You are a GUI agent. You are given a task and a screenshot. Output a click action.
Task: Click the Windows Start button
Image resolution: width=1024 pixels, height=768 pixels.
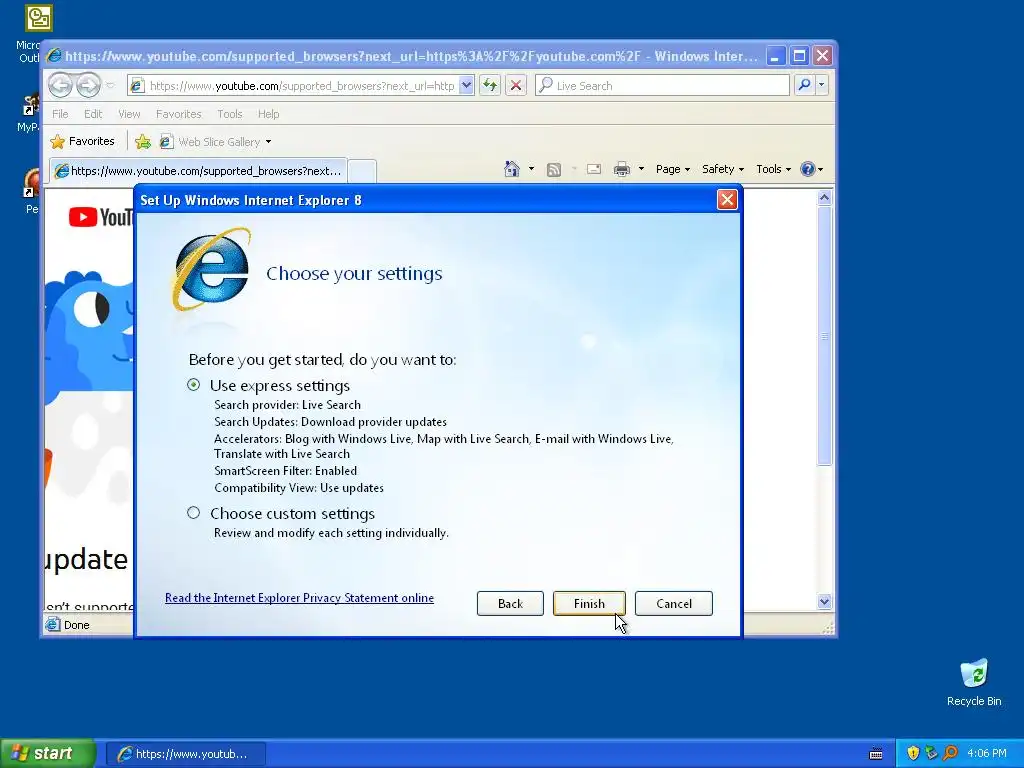coord(47,754)
